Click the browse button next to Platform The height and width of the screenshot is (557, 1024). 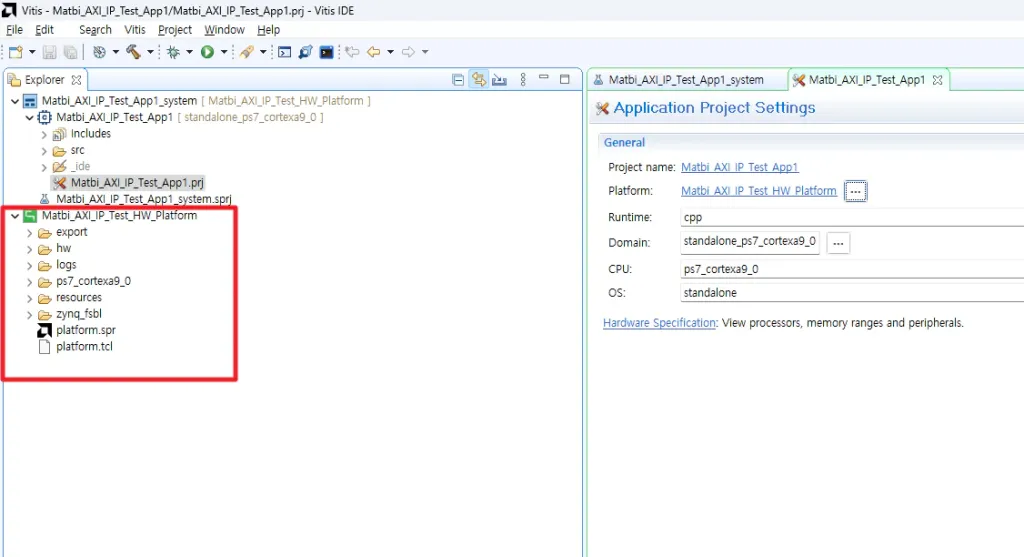coord(856,191)
